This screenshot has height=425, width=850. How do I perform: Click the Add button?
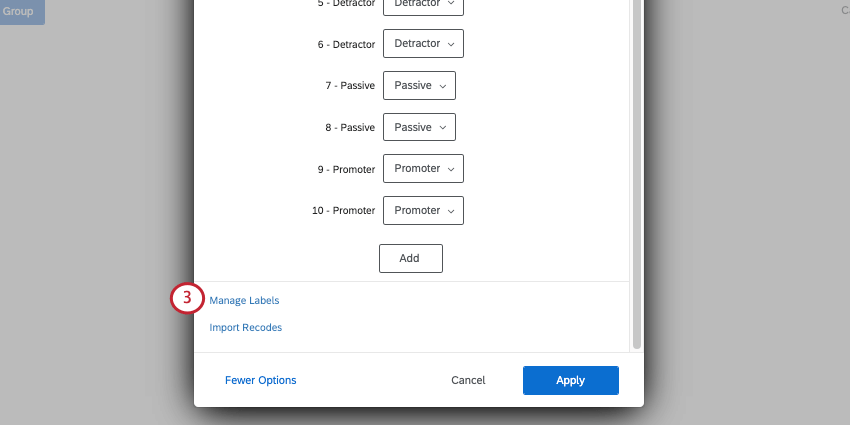click(x=410, y=258)
